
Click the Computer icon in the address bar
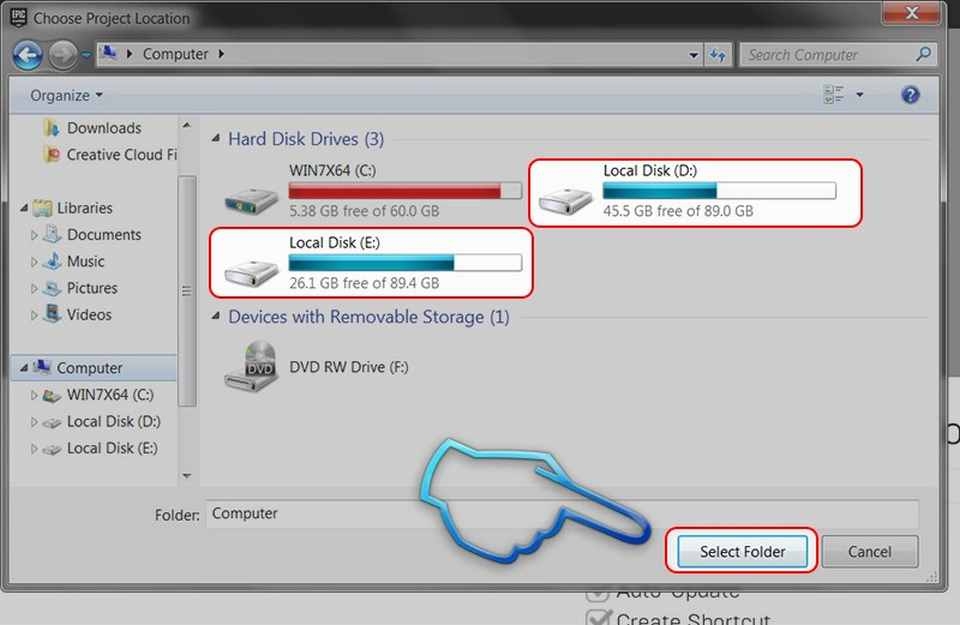(x=109, y=53)
